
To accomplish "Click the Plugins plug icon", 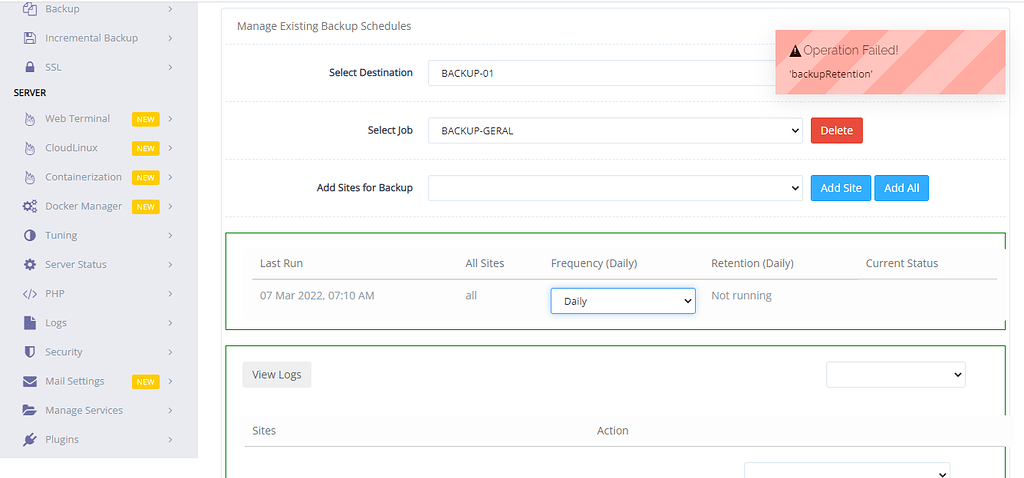I will (29, 439).
